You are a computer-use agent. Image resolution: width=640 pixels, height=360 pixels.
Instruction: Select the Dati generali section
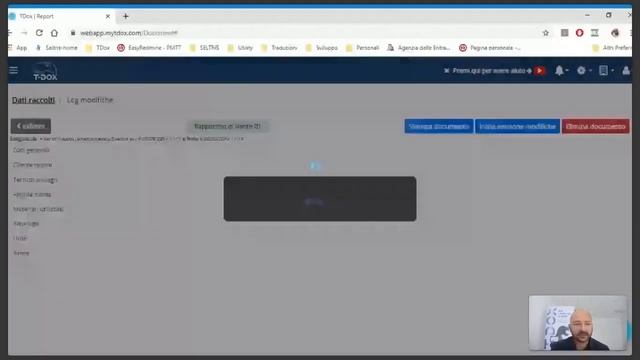click(x=31, y=150)
